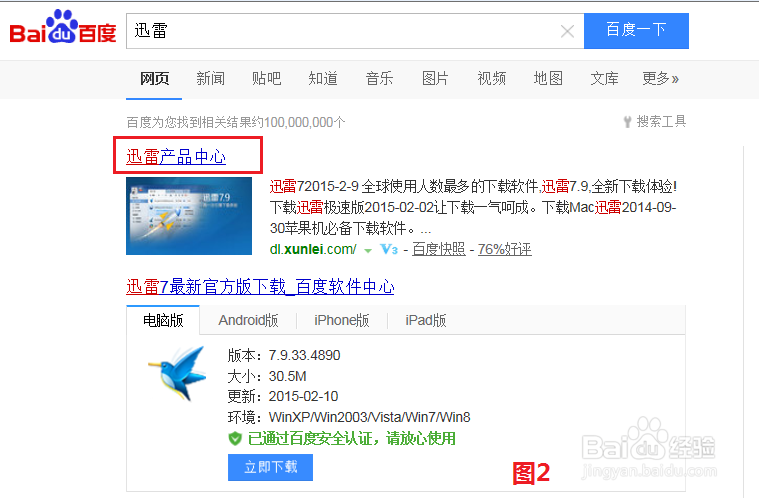Open the 迅雷产品中心 result link
This screenshot has height=498, width=759.
[x=176, y=157]
